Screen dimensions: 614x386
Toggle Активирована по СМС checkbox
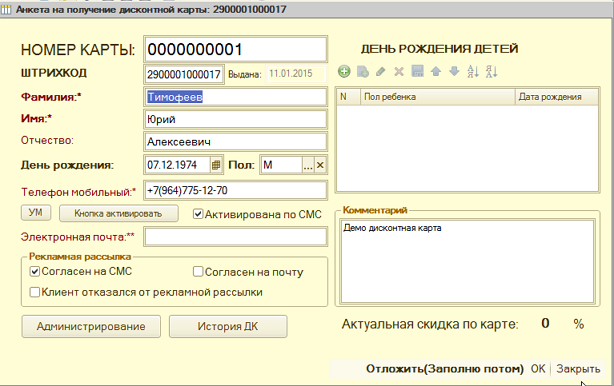point(198,214)
